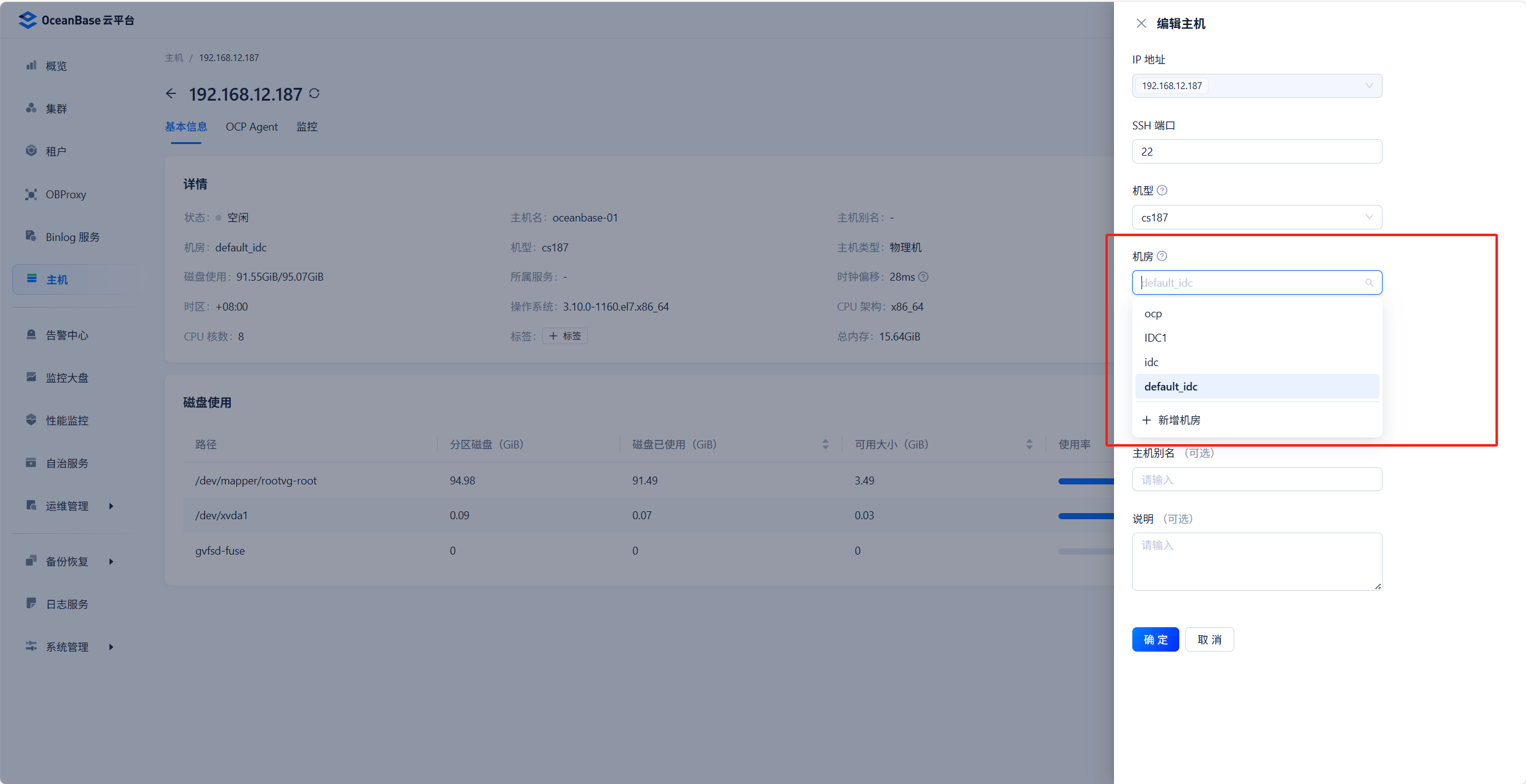Switch to OCP Agent tab
This screenshot has width=1526, height=784.
point(251,126)
